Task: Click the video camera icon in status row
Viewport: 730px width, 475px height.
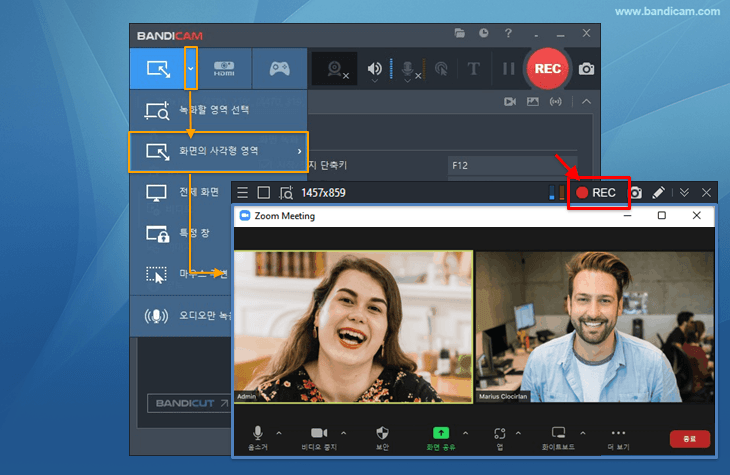Action: [510, 102]
